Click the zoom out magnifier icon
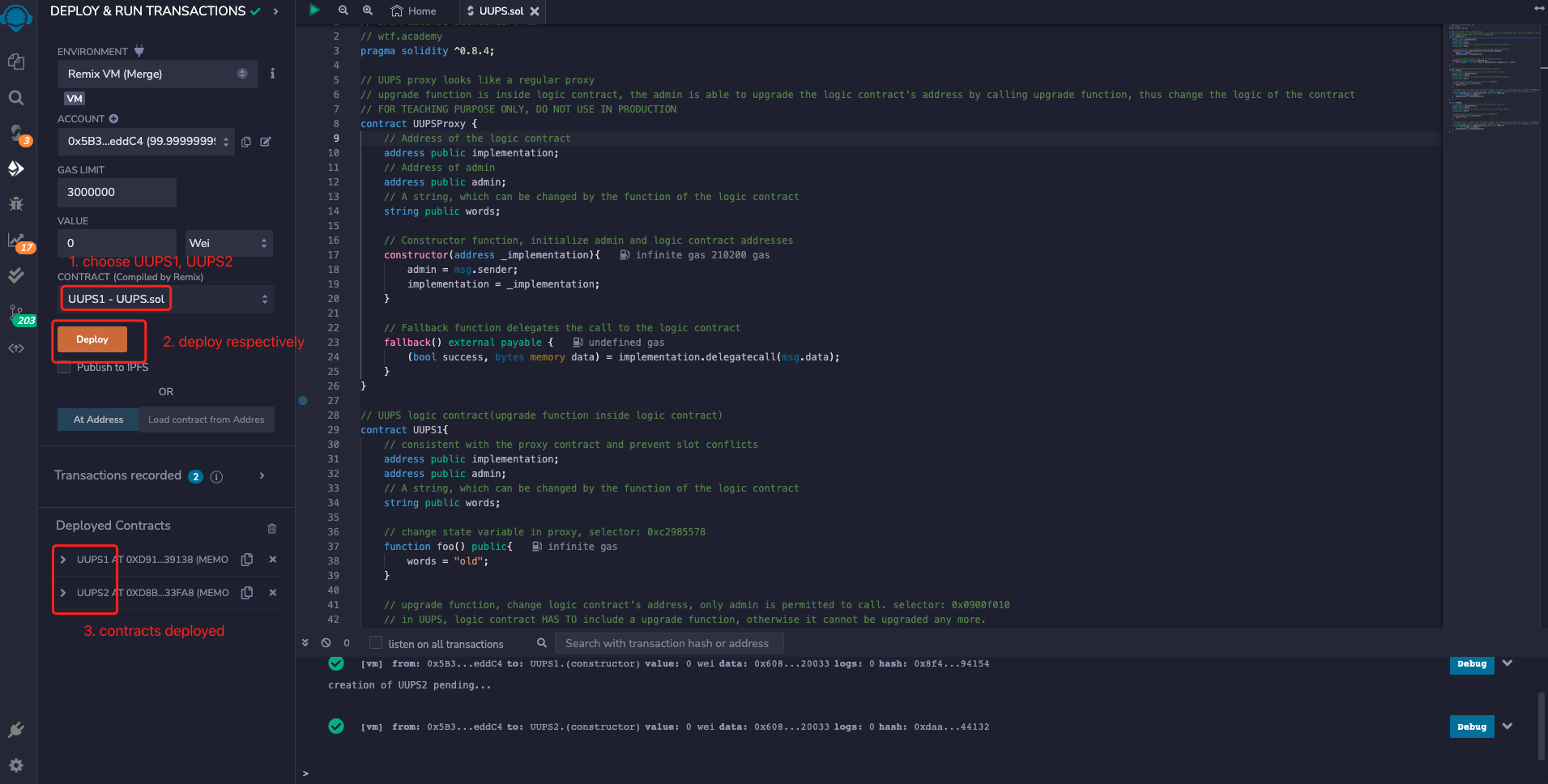Viewport: 1548px width, 784px height. click(343, 11)
